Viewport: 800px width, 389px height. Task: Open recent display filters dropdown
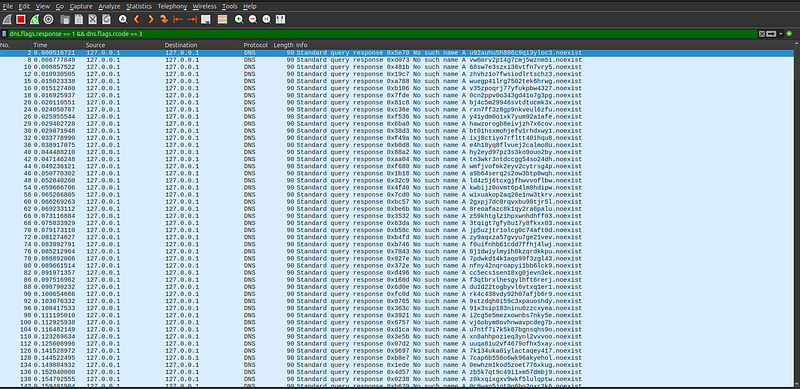click(x=781, y=34)
